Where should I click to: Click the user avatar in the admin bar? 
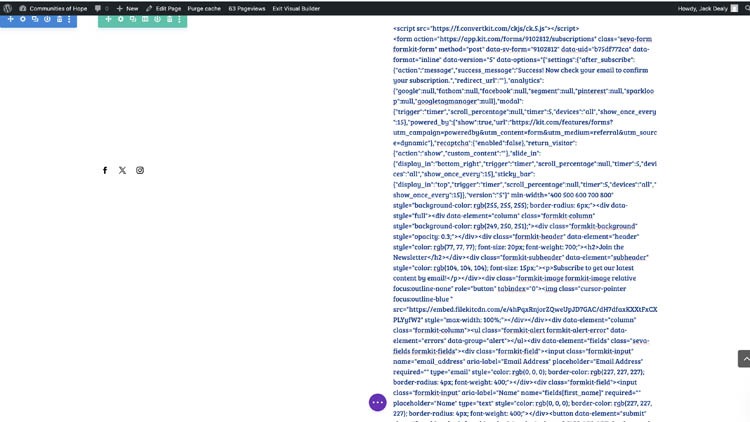pyautogui.click(x=734, y=8)
